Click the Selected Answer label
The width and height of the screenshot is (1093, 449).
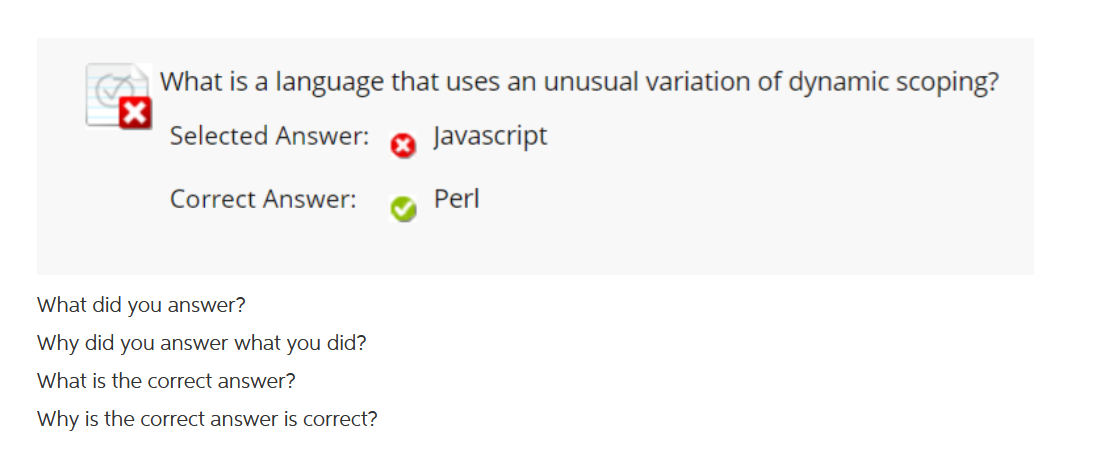[x=270, y=135]
